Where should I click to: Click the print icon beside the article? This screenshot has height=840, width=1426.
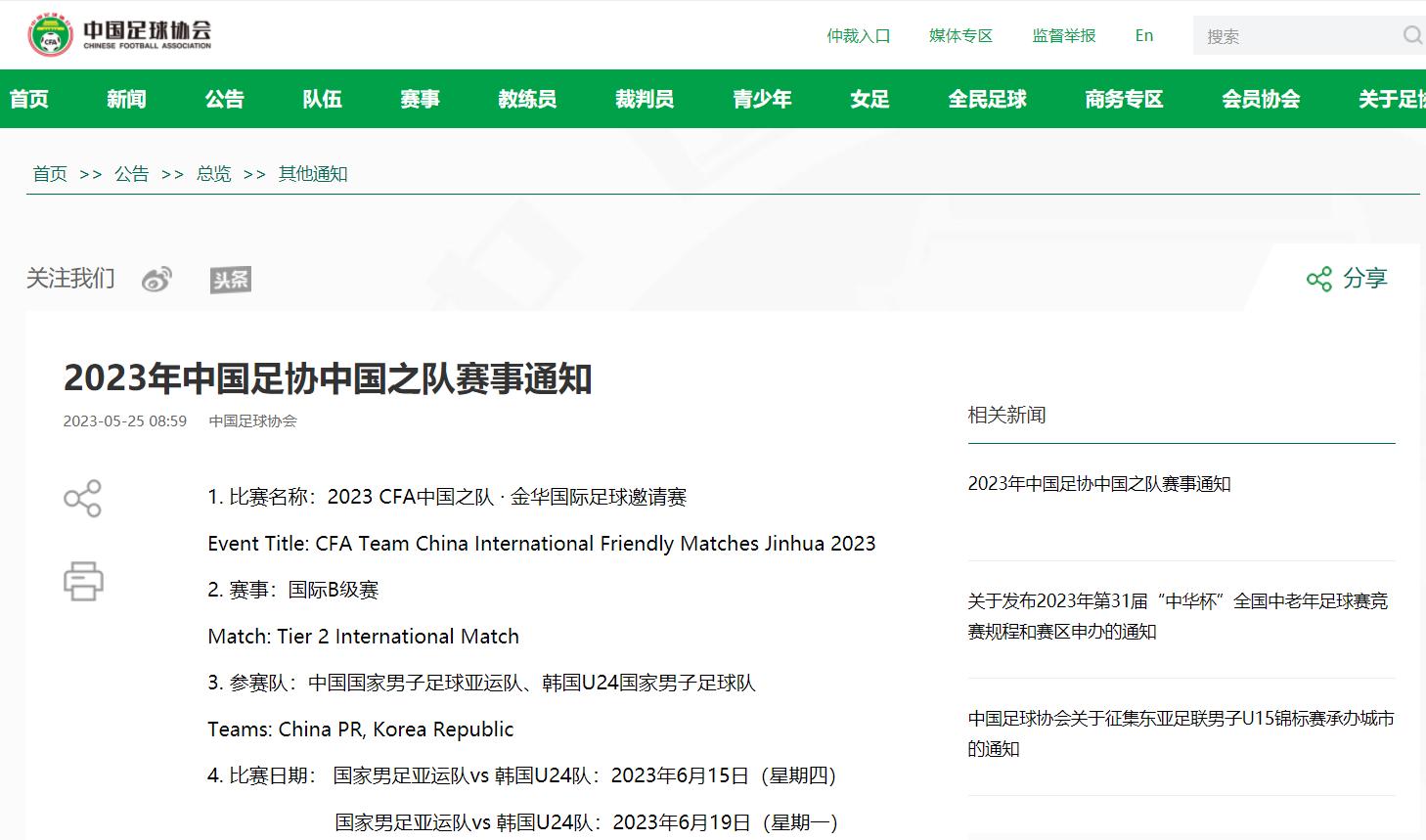(x=83, y=581)
